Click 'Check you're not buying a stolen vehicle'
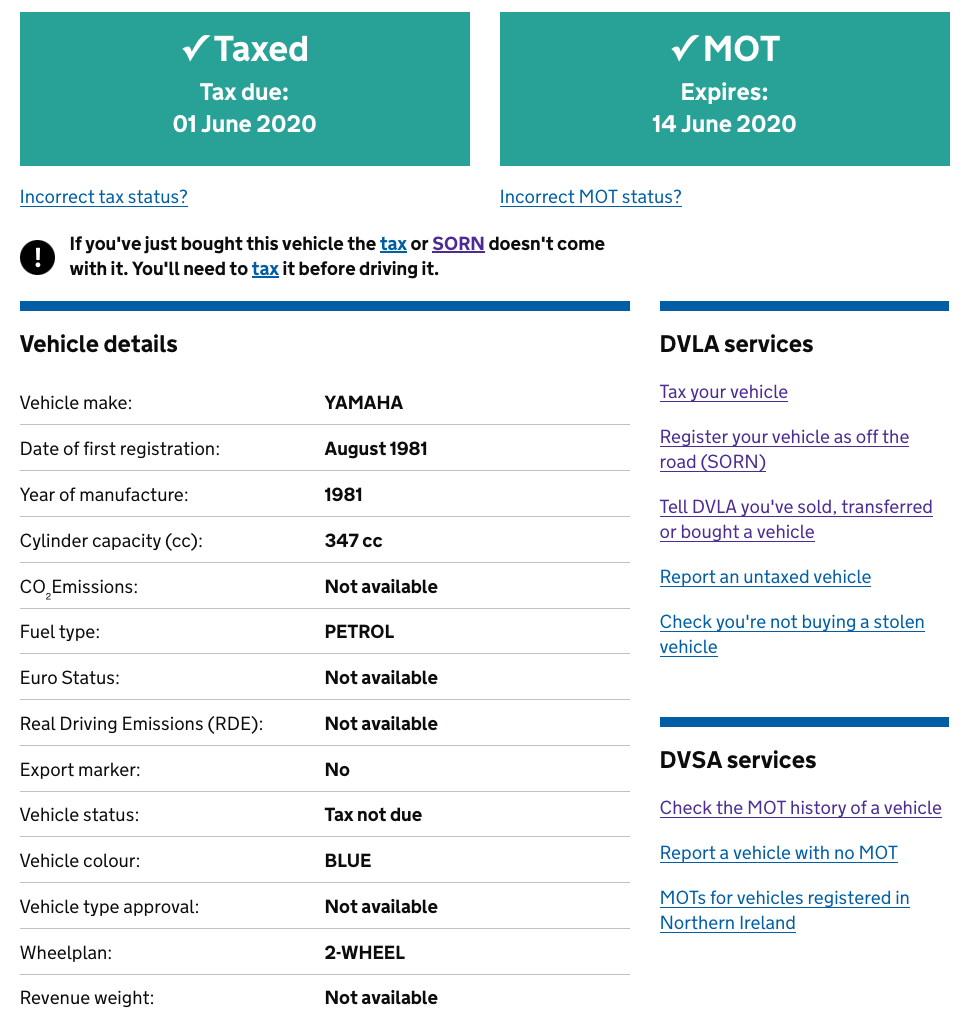This screenshot has height=1013, width=968. click(x=791, y=622)
